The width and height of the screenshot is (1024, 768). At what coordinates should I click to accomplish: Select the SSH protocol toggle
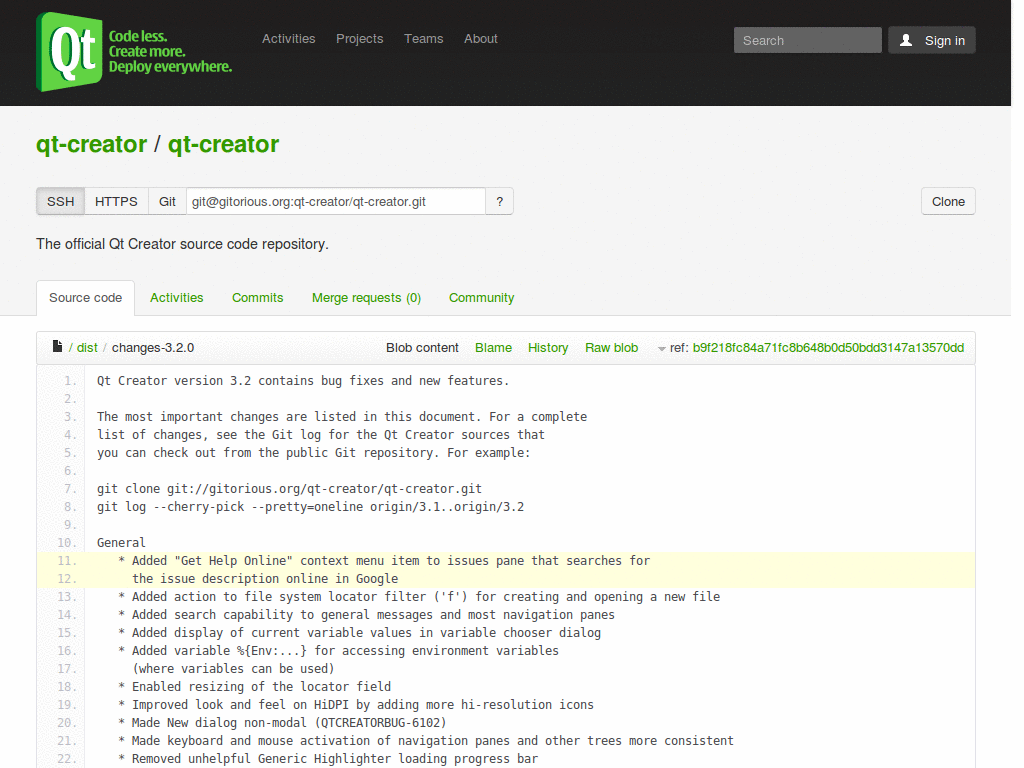coord(61,201)
